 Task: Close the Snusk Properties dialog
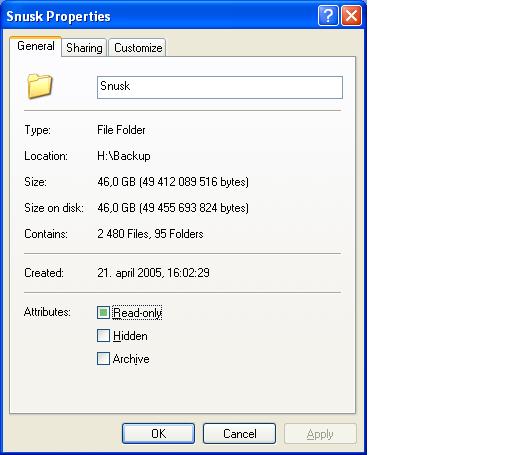(x=351, y=15)
